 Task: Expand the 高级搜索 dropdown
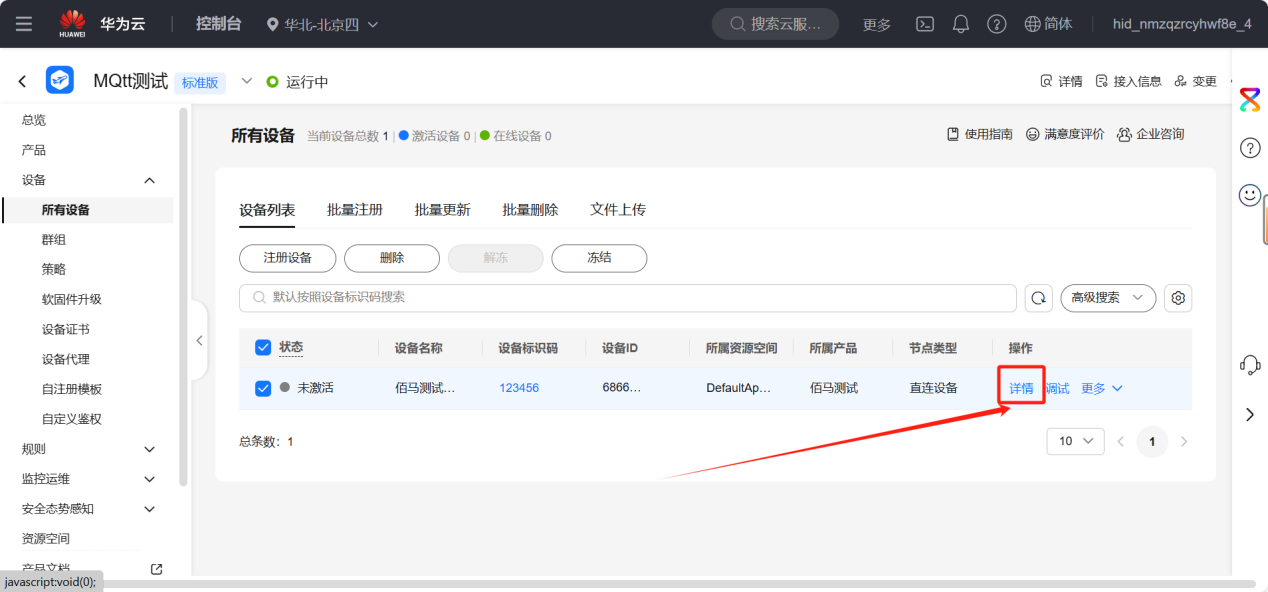coord(1107,297)
